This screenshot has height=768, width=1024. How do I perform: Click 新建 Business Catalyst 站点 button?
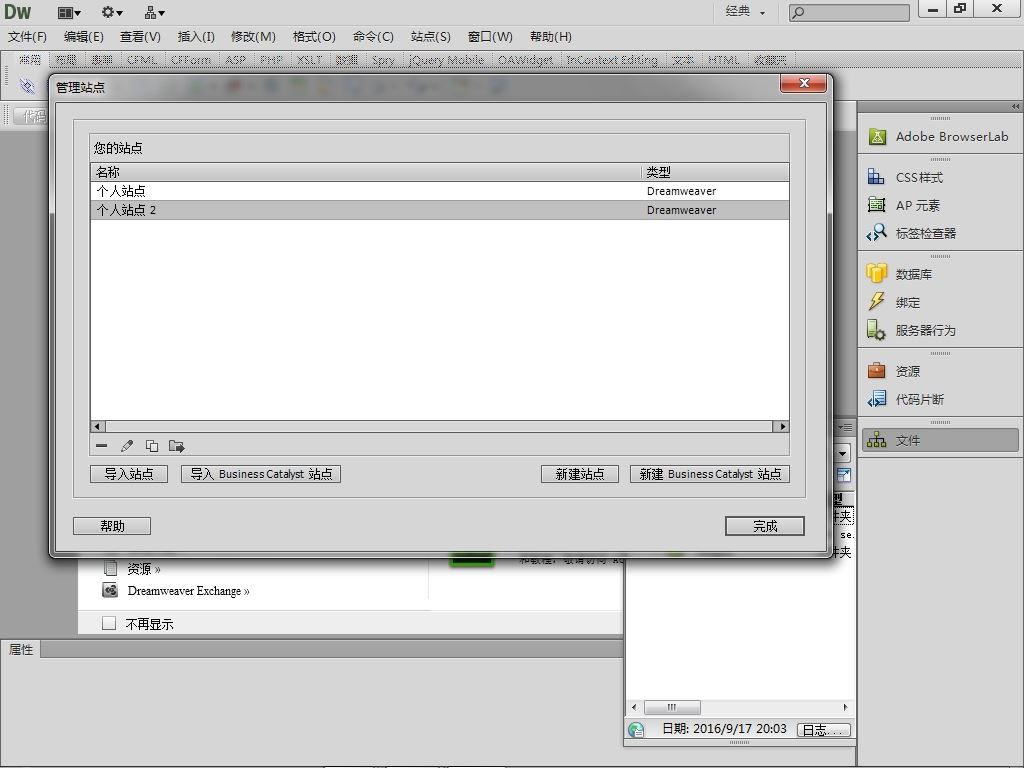[x=710, y=474]
